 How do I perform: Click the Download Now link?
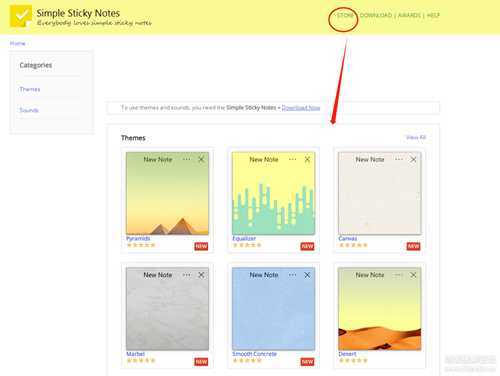point(301,108)
